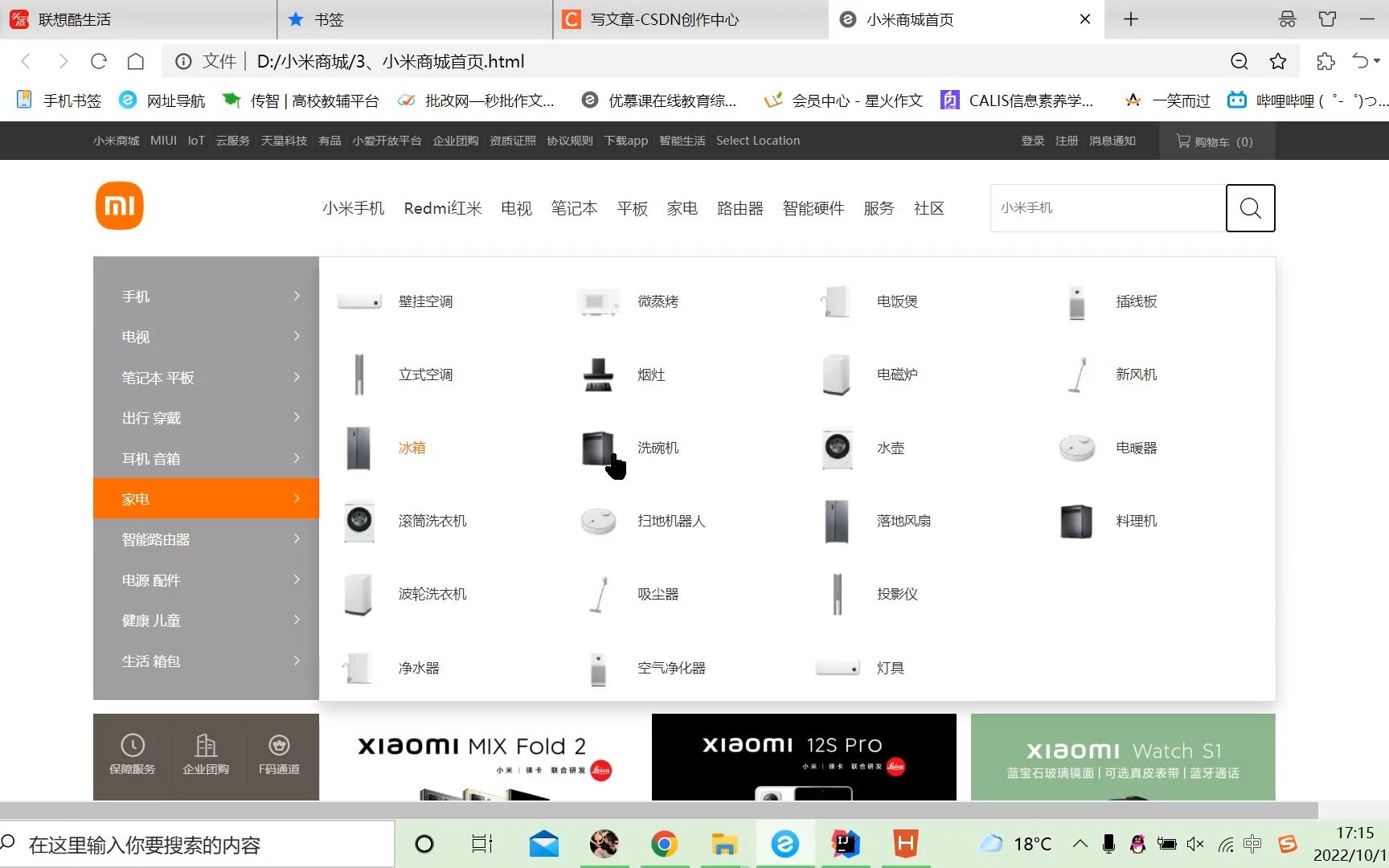Image resolution: width=1389 pixels, height=868 pixels.
Task: Close the 小米商城首页 tab
Action: click(x=1085, y=19)
